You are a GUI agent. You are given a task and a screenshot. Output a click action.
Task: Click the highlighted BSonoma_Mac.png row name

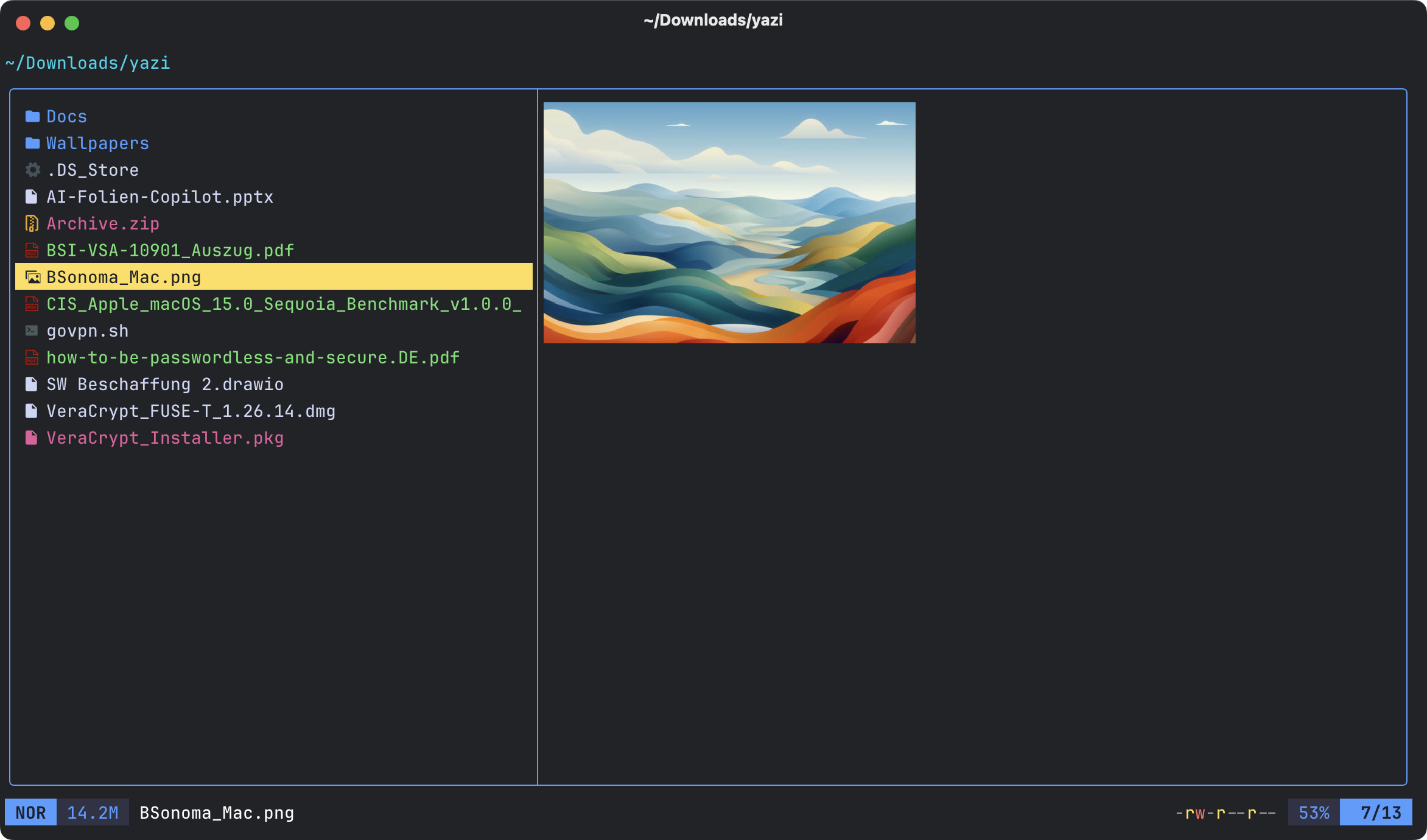(124, 277)
